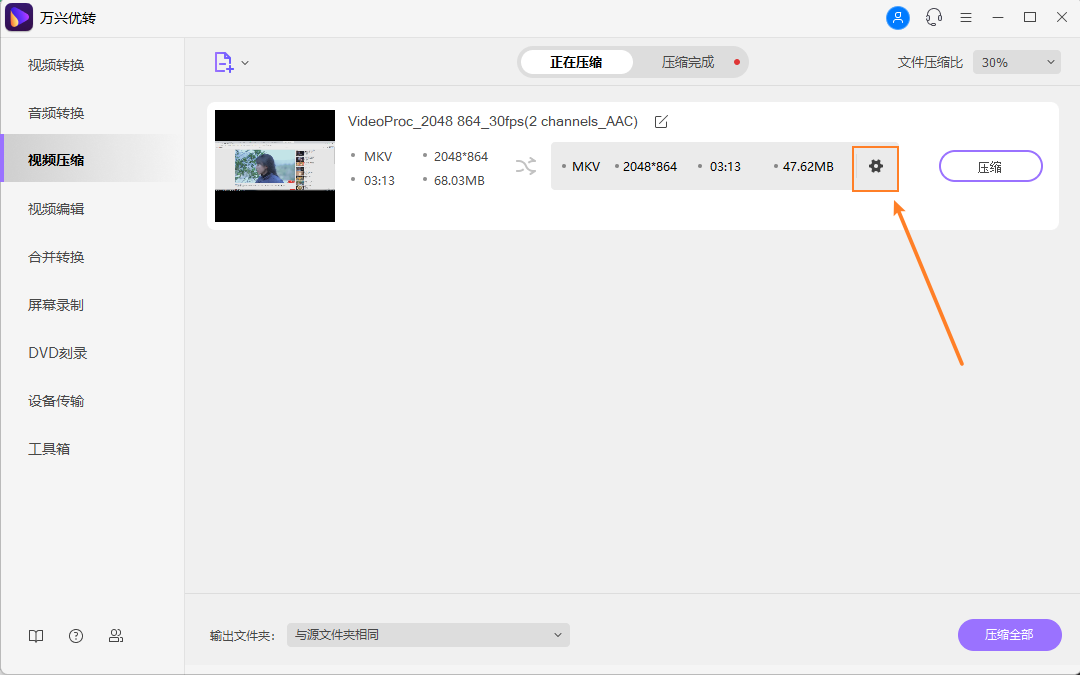This screenshot has height=675, width=1080.
Task: Open the user account avatar
Action: (x=897, y=17)
